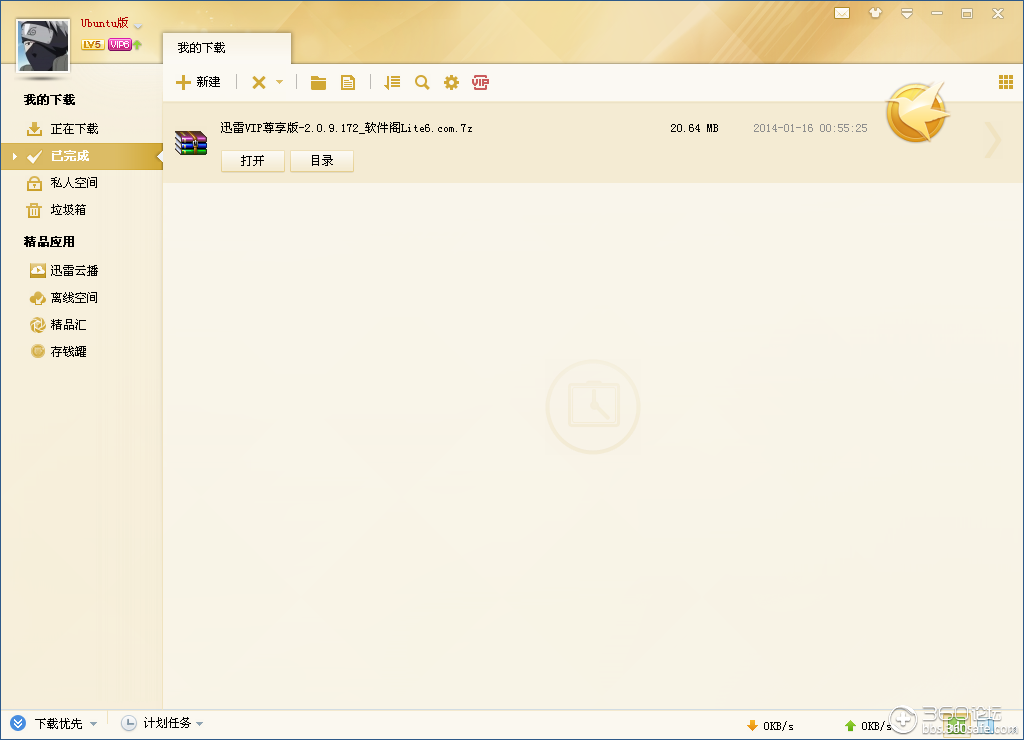The height and width of the screenshot is (740, 1024).
Task: Click the 精品应用 sidebar heading
Action: tap(49, 242)
